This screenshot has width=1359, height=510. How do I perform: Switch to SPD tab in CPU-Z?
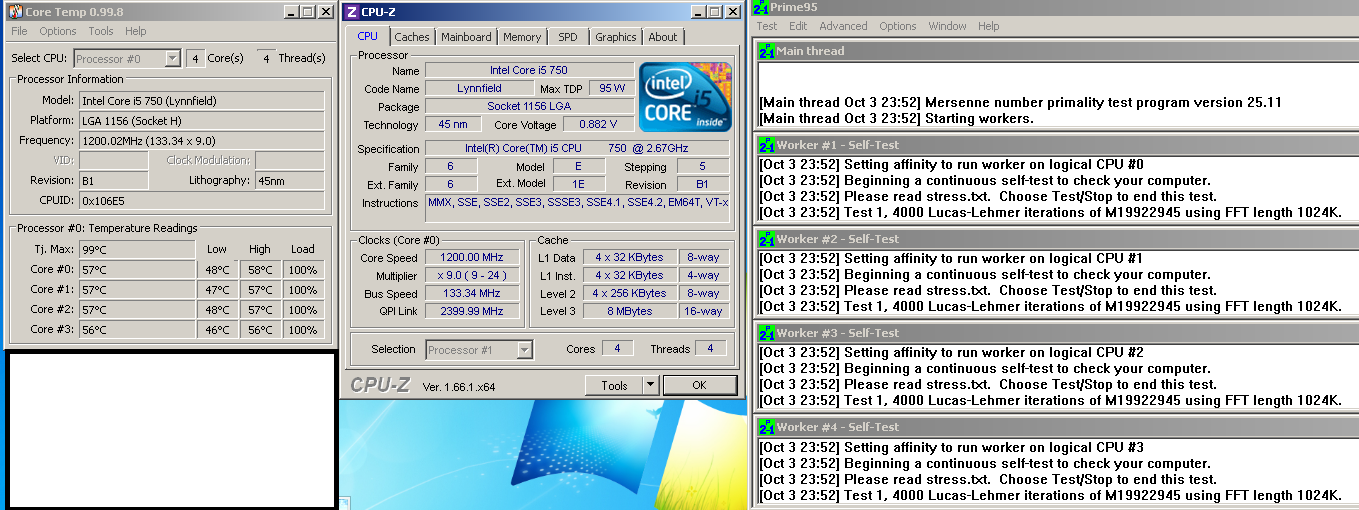pyautogui.click(x=568, y=37)
